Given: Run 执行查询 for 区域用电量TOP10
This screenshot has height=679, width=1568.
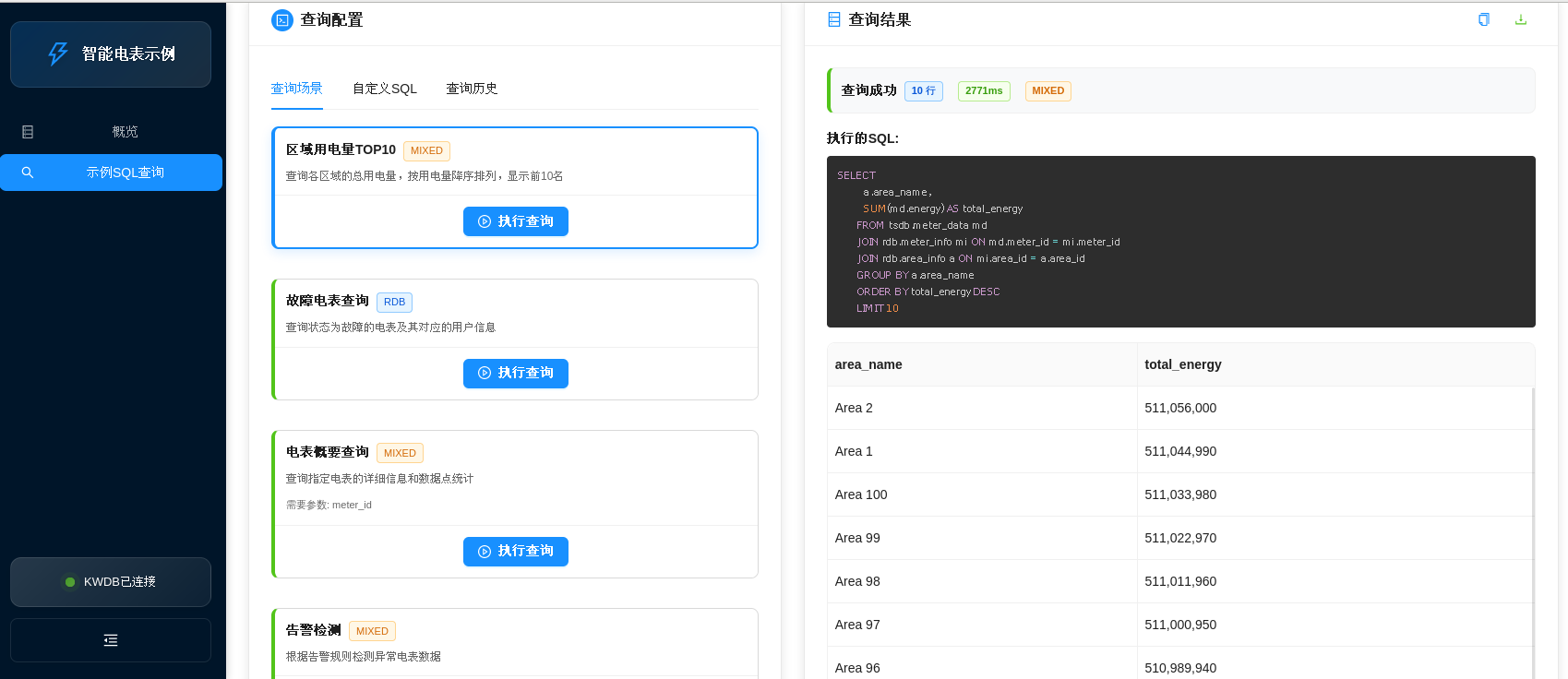Looking at the screenshot, I should coord(516,221).
